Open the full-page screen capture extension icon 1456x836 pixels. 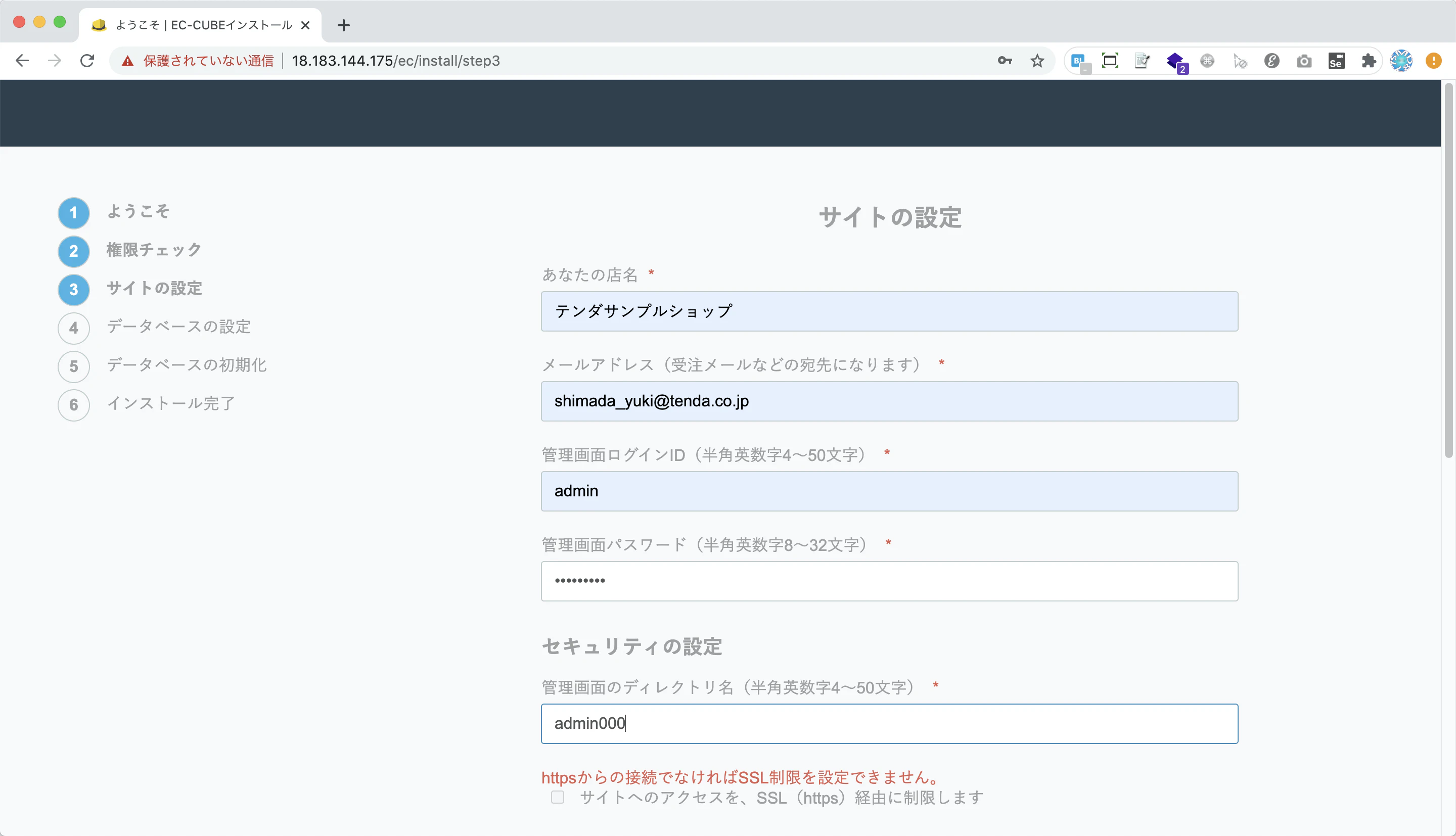point(1110,61)
